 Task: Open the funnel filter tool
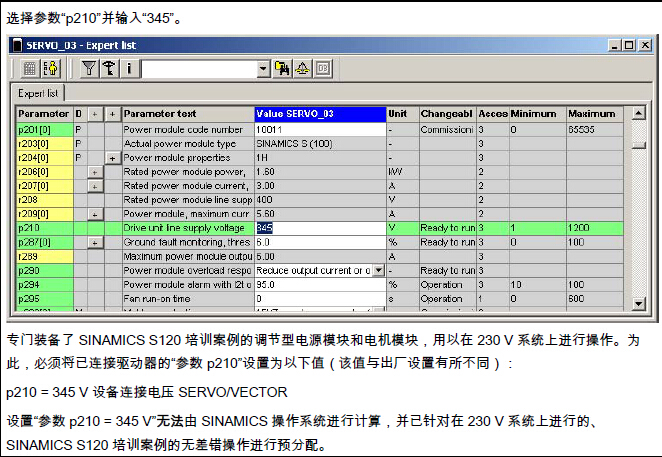(x=89, y=68)
